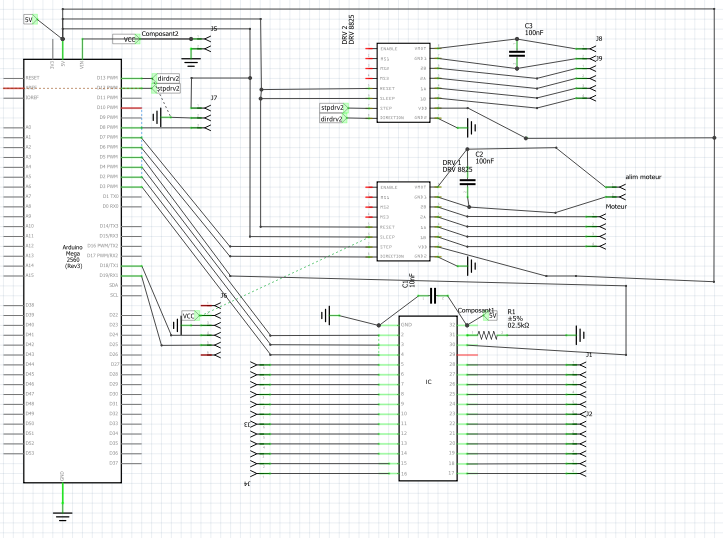Image resolution: width=723 pixels, height=538 pixels.
Task: Click the C3 100nF capacitor symbol
Action: (x=517, y=52)
